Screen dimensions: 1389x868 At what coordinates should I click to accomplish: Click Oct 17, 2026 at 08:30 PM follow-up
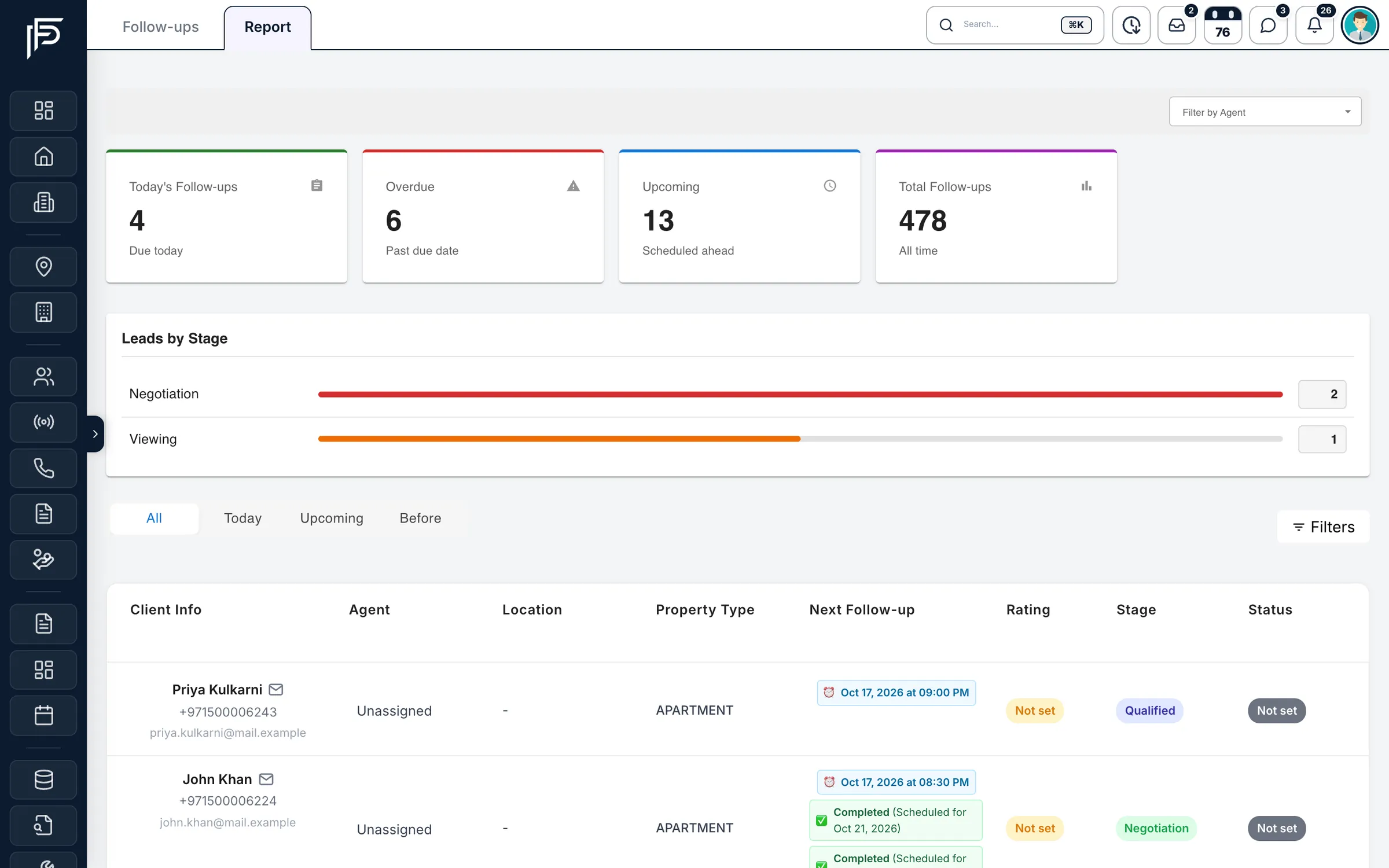896,782
